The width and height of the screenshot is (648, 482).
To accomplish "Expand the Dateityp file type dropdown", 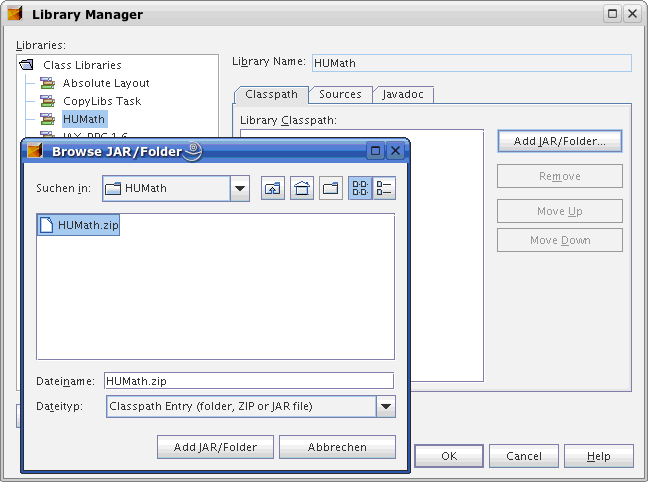I will [386, 407].
